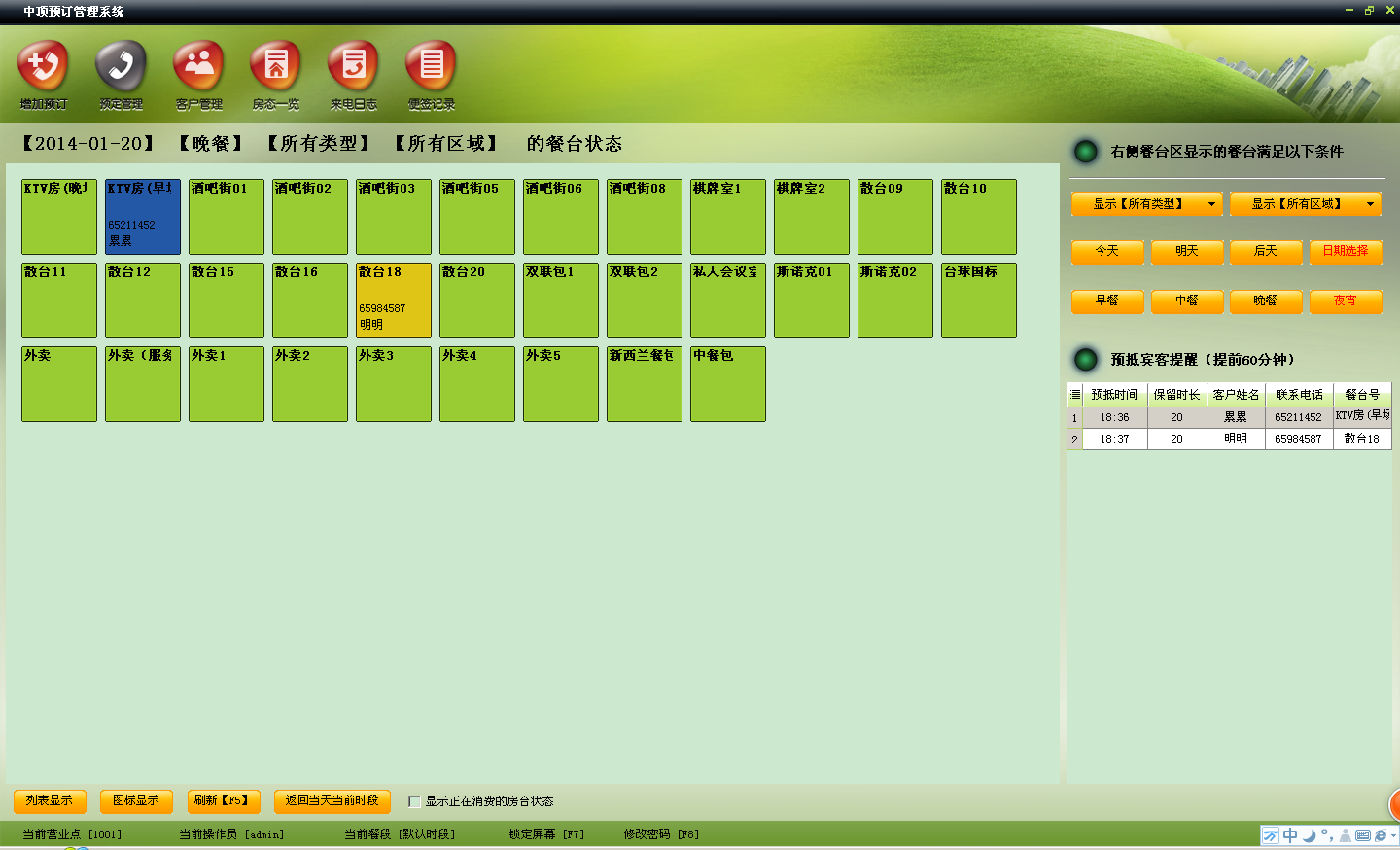Enable 显示正在消费的房台状态 checkbox

(414, 801)
